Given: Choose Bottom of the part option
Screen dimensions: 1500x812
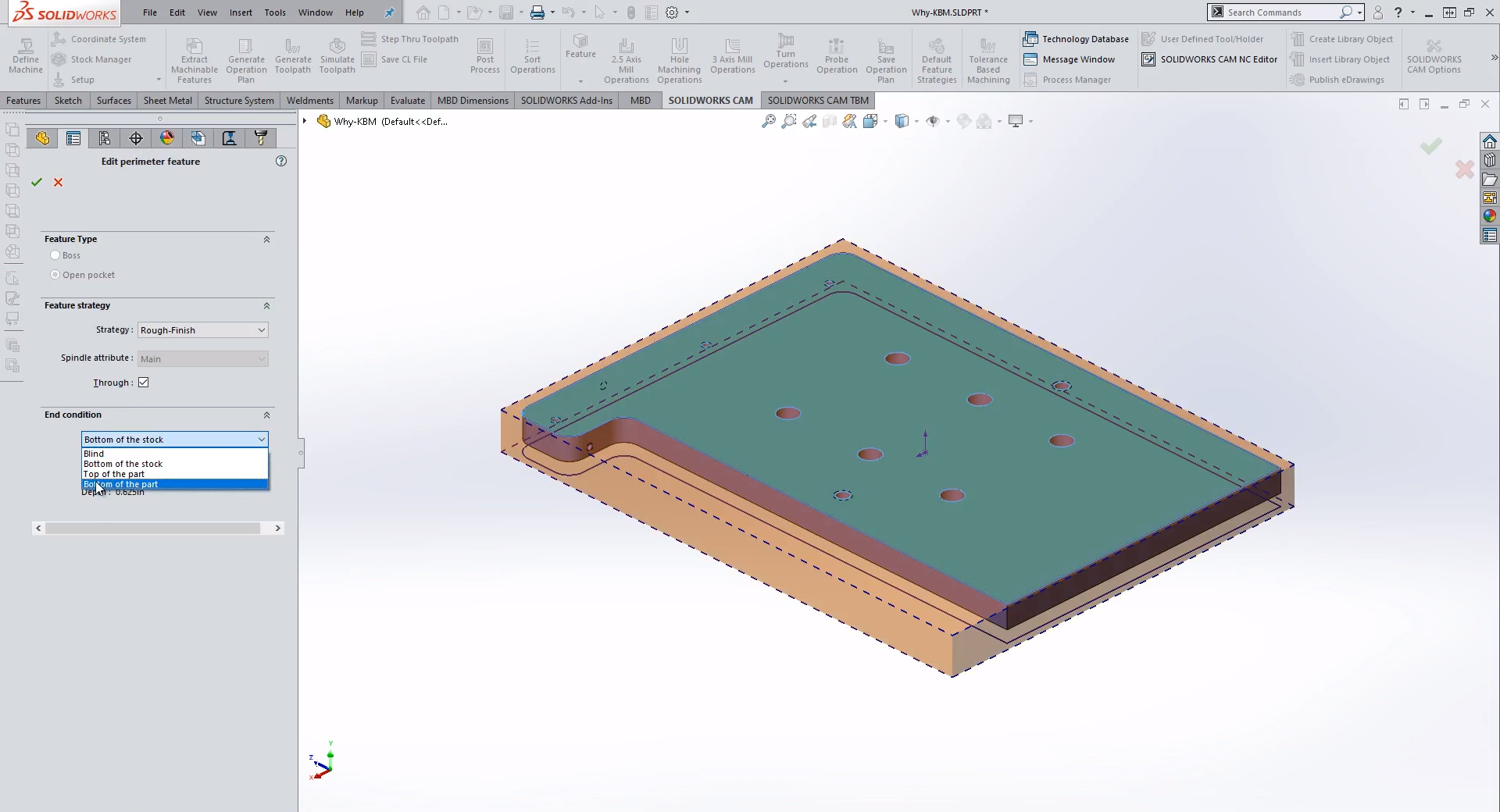Looking at the screenshot, I should 175,484.
